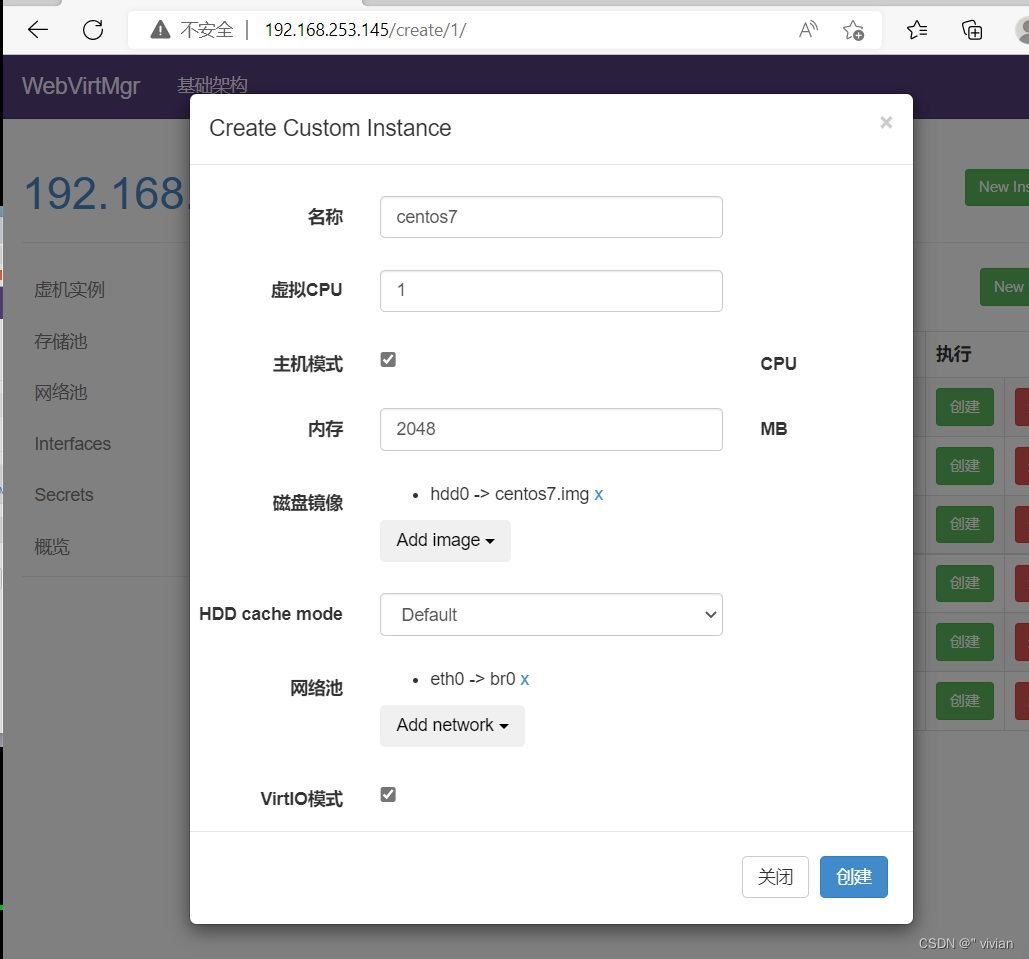Open the favorites list icon
Image resolution: width=1029 pixels, height=959 pixels.
(917, 30)
